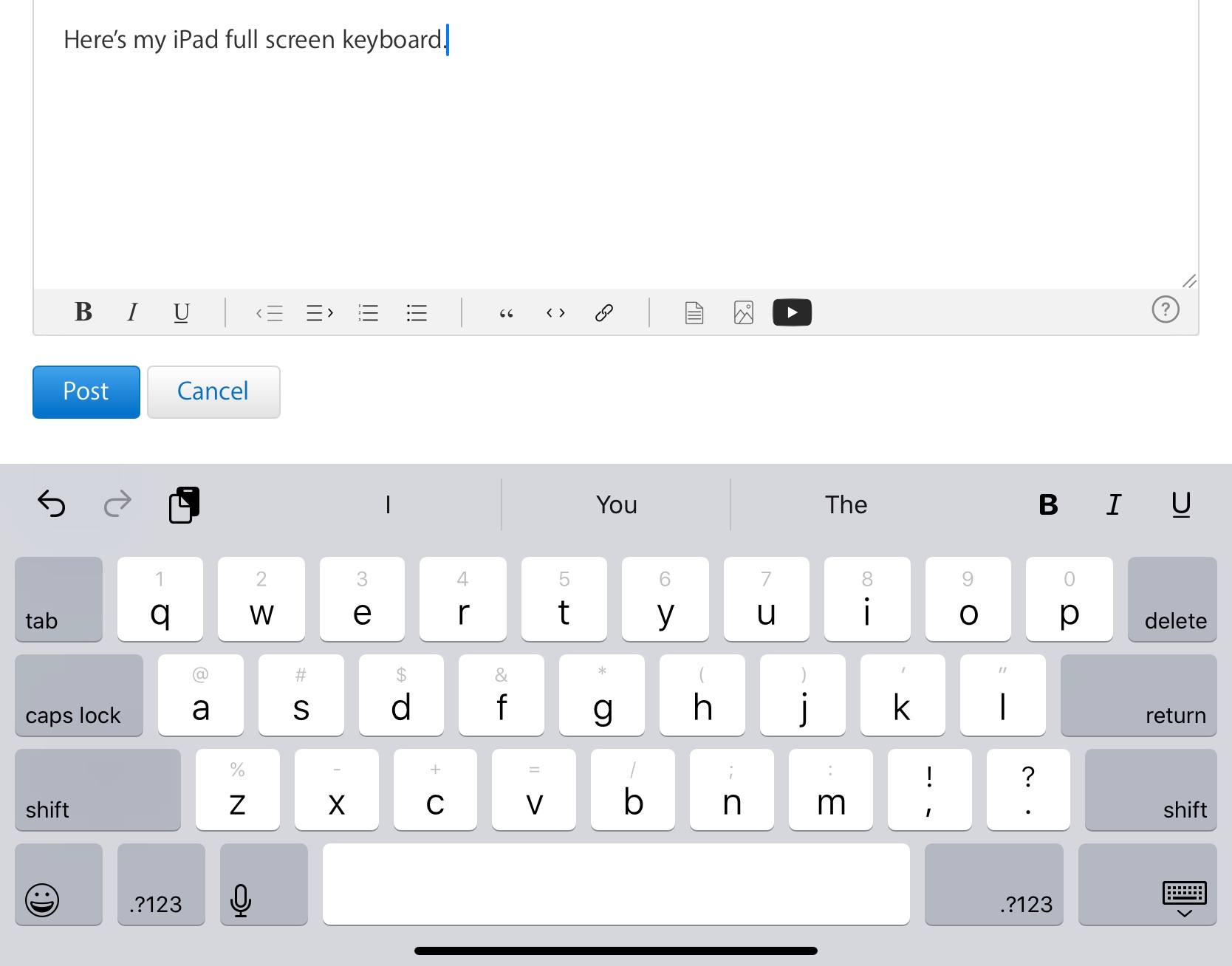Apply bold formatting in the editor toolbar

[83, 312]
